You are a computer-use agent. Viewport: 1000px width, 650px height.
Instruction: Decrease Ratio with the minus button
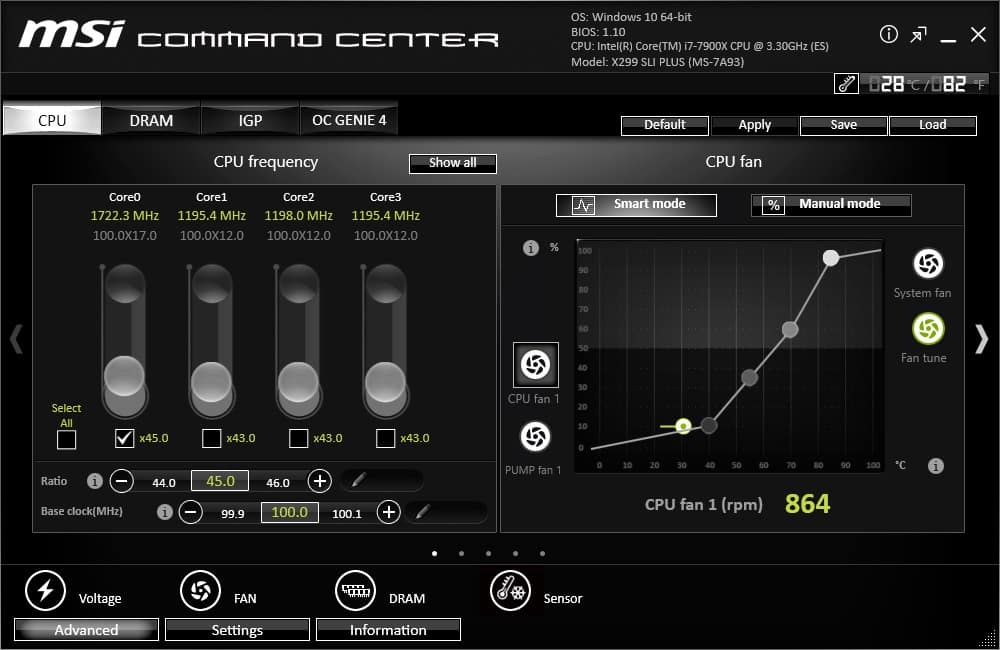click(x=122, y=480)
